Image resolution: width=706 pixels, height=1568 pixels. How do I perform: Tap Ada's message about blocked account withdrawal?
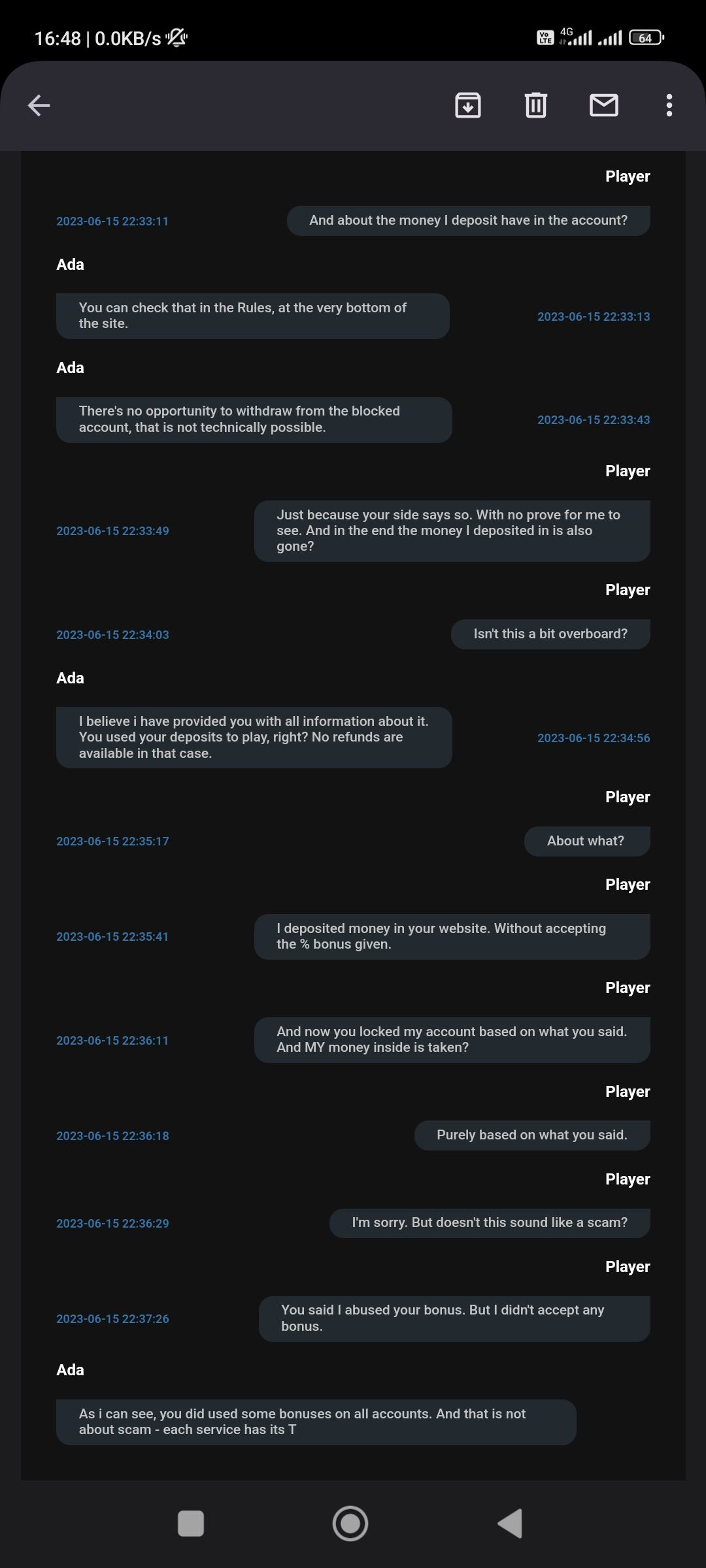(x=254, y=419)
